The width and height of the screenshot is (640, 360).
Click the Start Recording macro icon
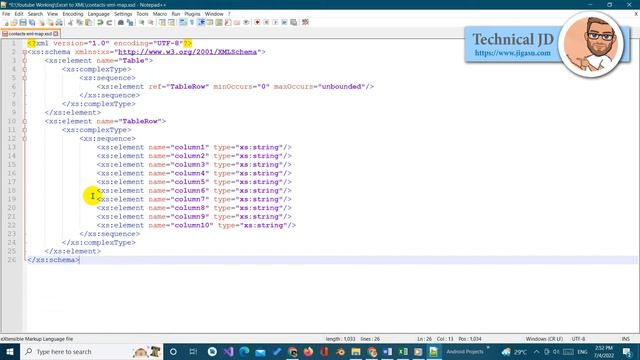pos(257,22)
